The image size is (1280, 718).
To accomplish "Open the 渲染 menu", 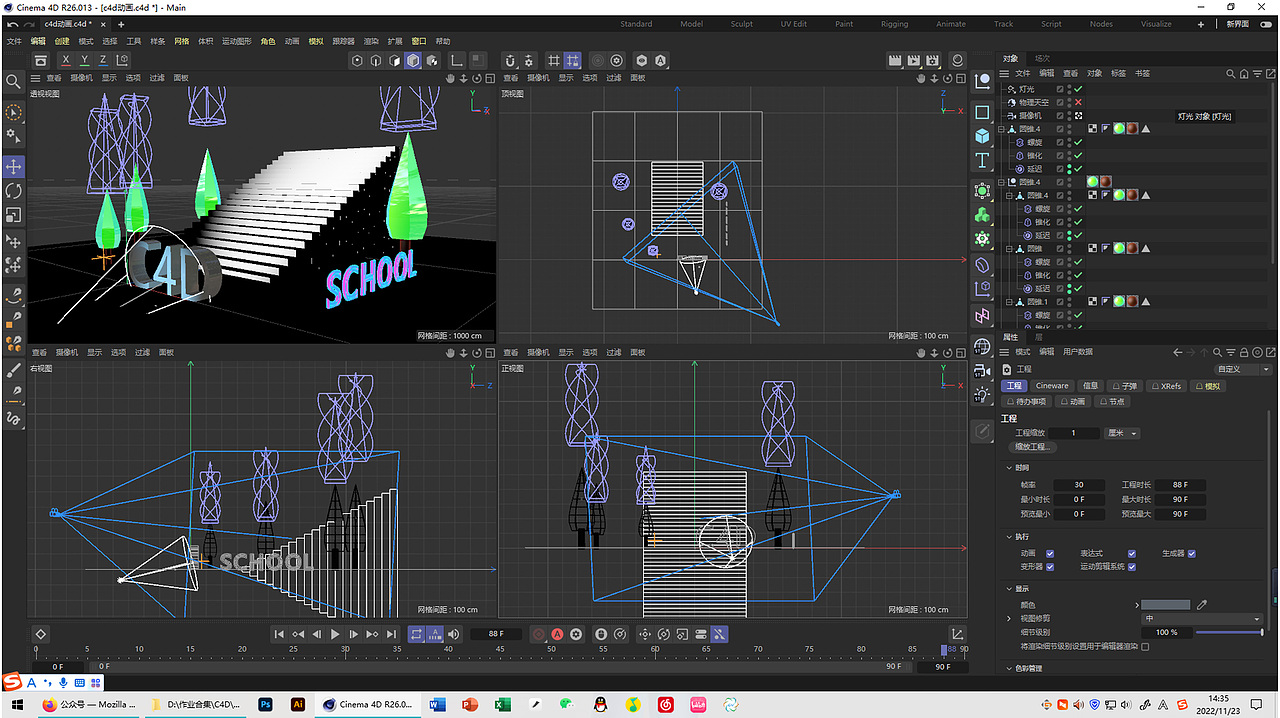I will coord(371,41).
